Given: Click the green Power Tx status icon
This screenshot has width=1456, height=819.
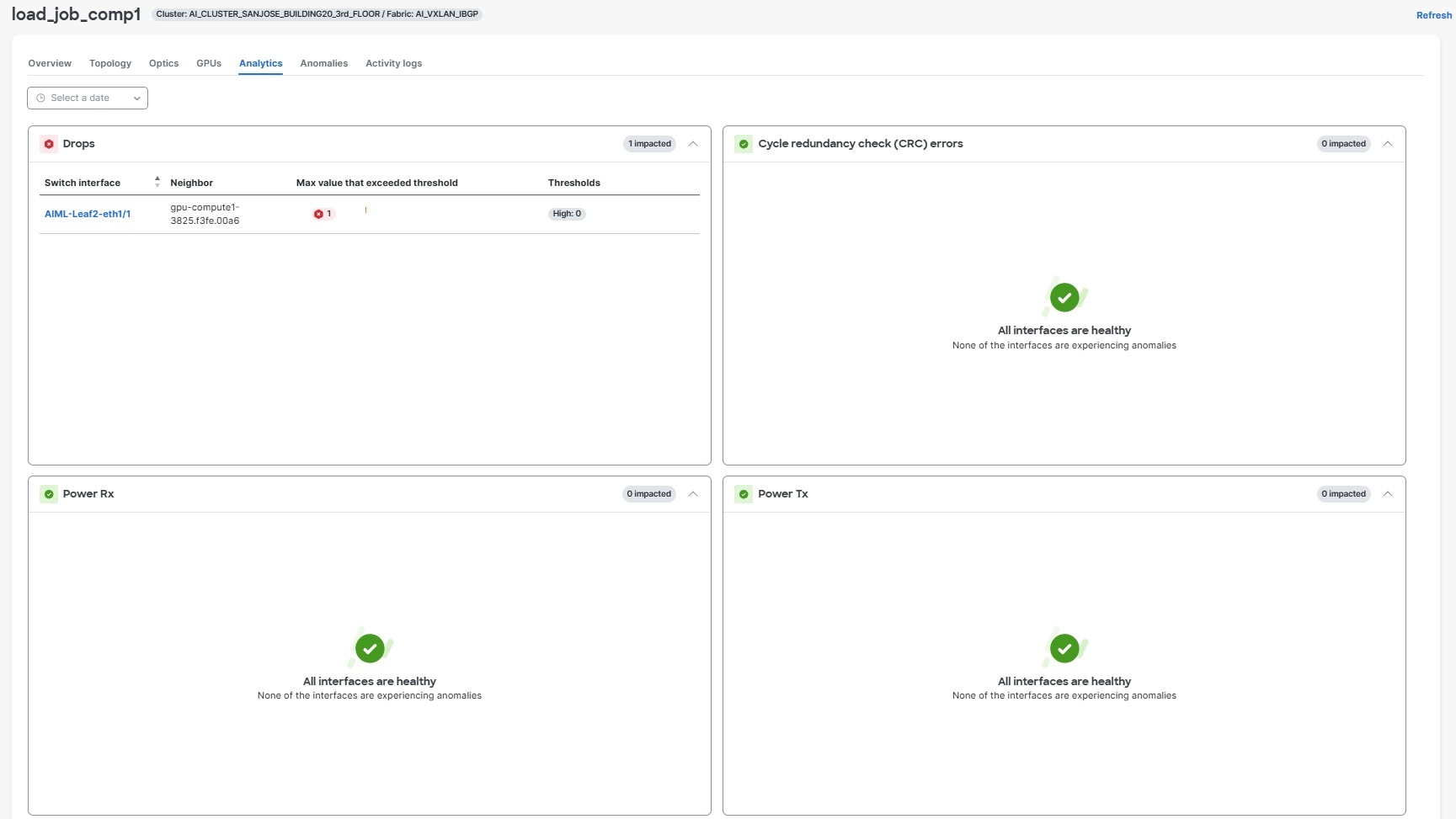Looking at the screenshot, I should coord(744,494).
